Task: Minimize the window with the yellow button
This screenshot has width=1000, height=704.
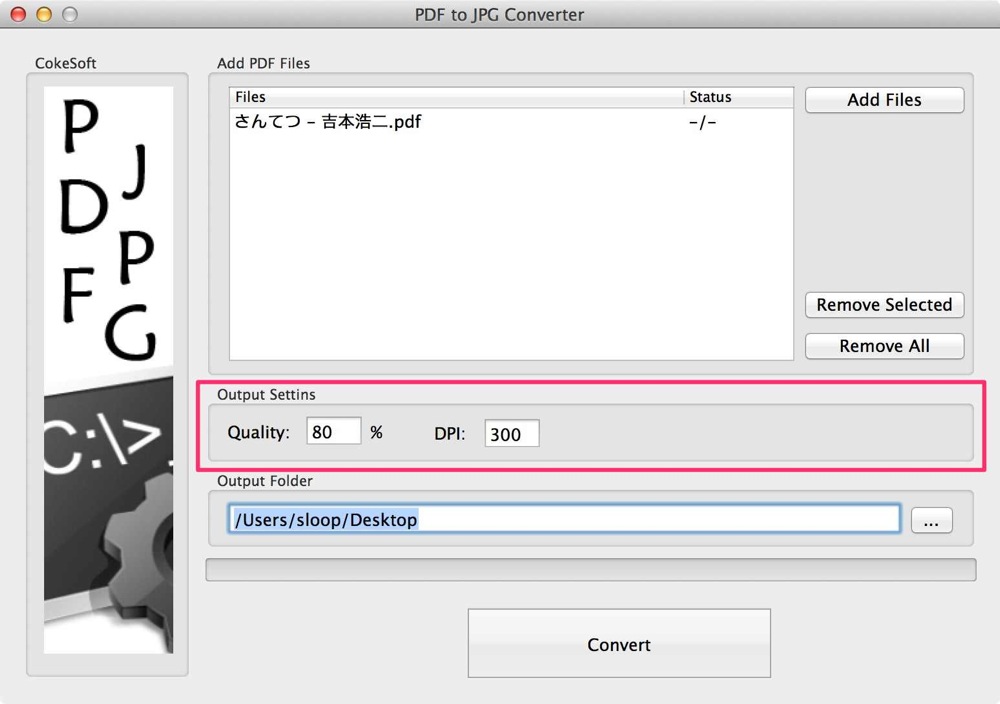Action: click(x=44, y=14)
